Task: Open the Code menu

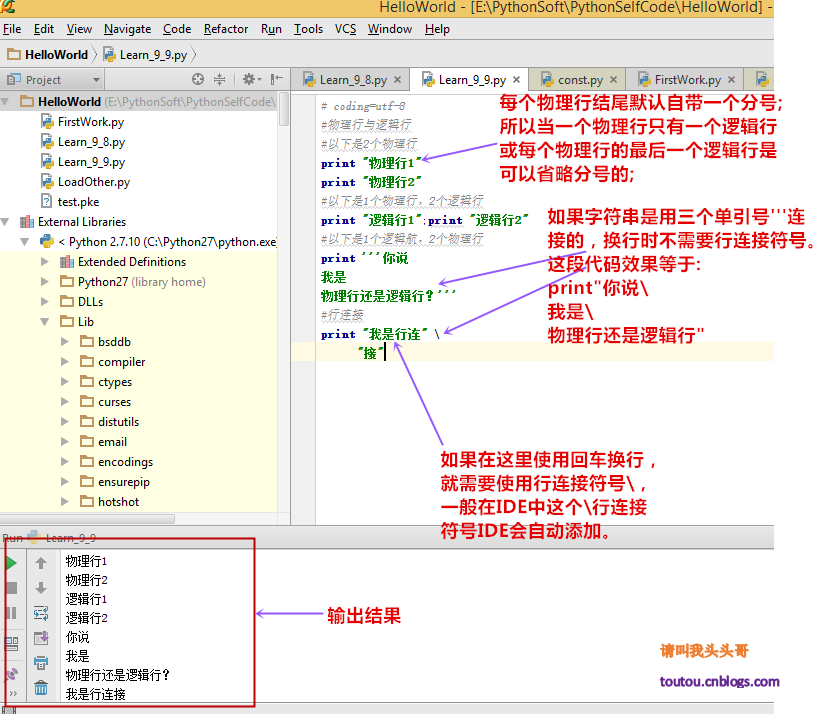Action: [x=177, y=29]
